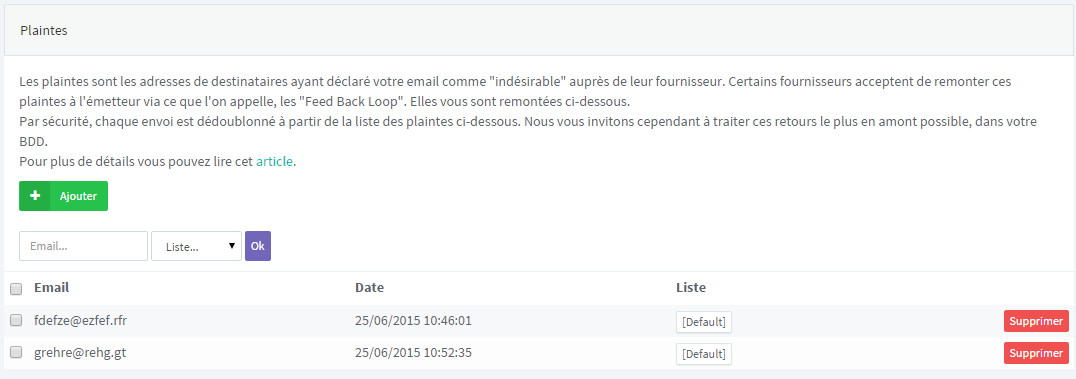Sort by the Email column header
This screenshot has width=1076, height=379.
(51, 288)
